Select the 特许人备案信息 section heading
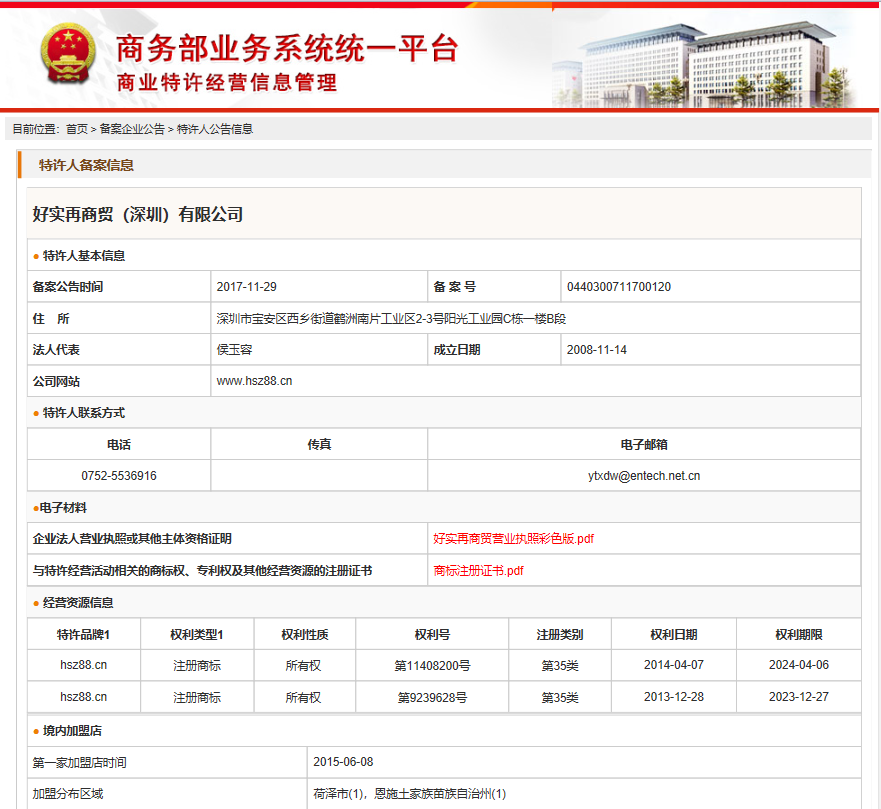 [86, 165]
